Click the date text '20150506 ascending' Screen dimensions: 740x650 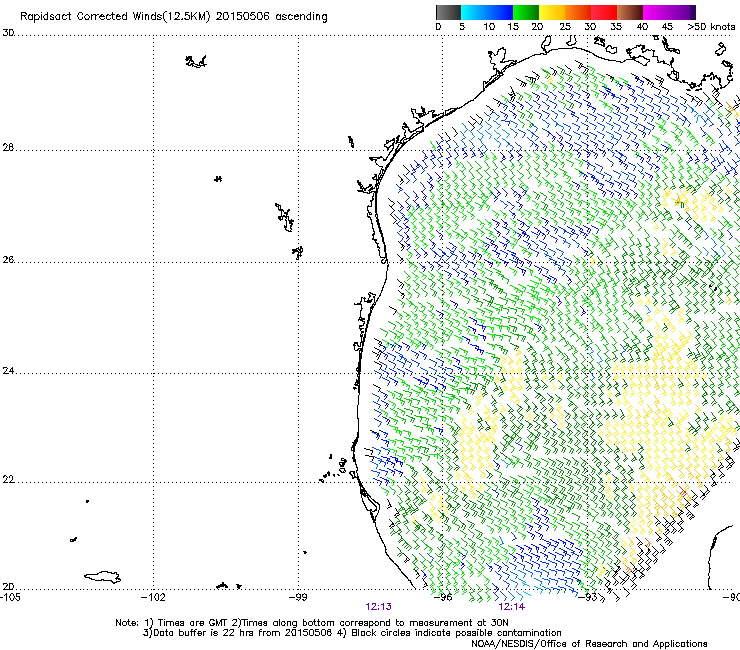point(271,17)
